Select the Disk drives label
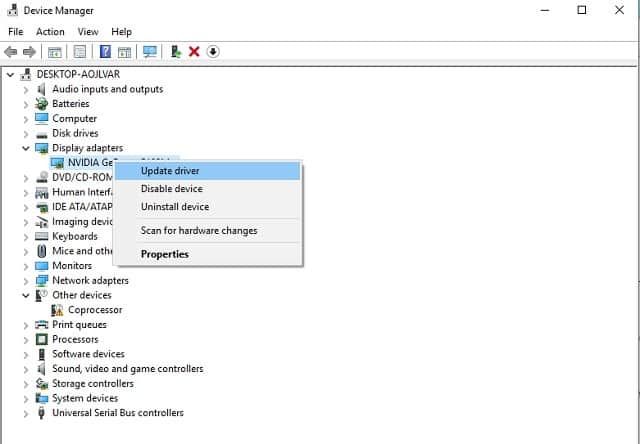Viewport: 640px width, 444px height. [75, 133]
